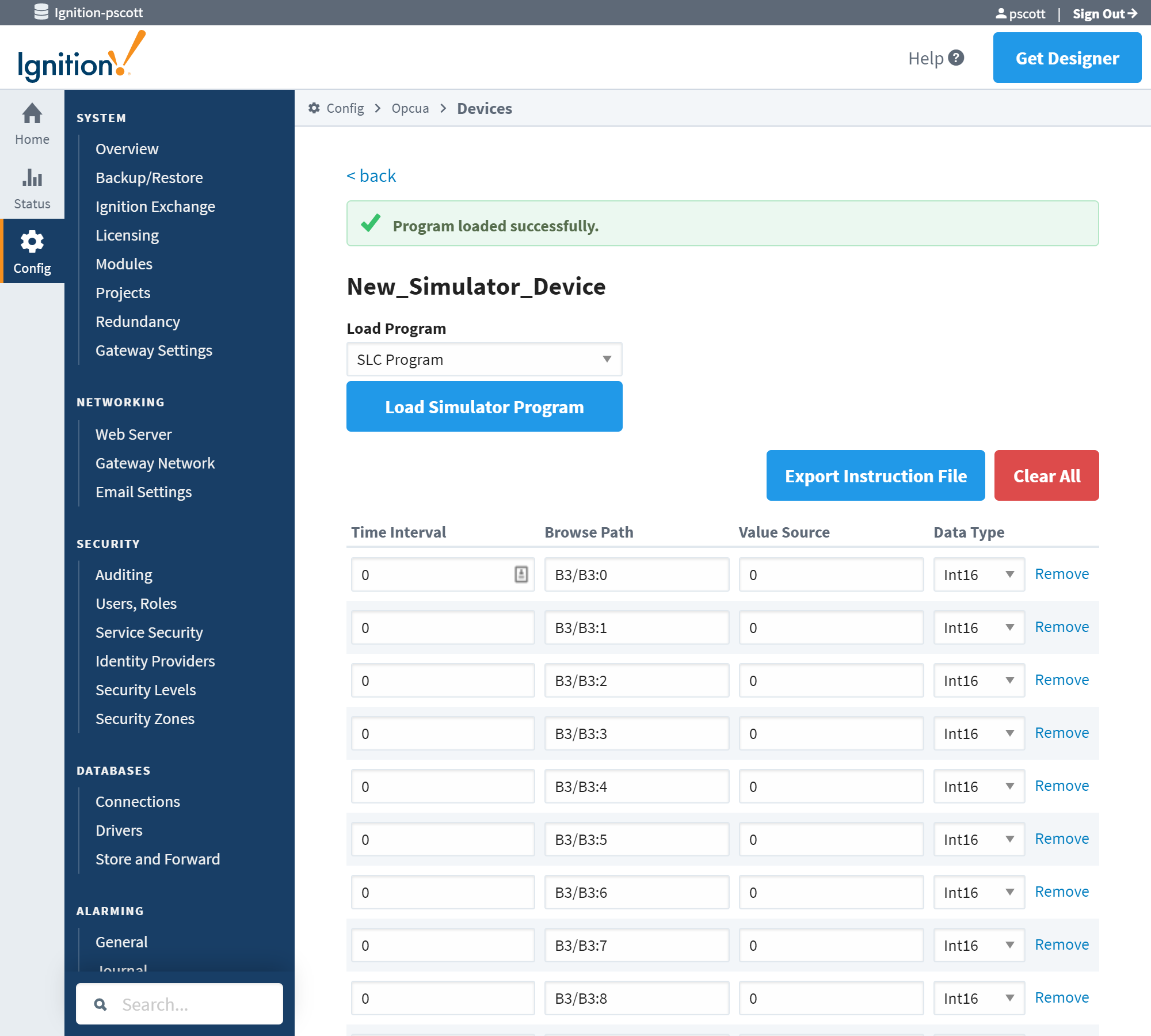Click Export Instruction File button
1151x1036 pixels.
pyautogui.click(x=875, y=475)
